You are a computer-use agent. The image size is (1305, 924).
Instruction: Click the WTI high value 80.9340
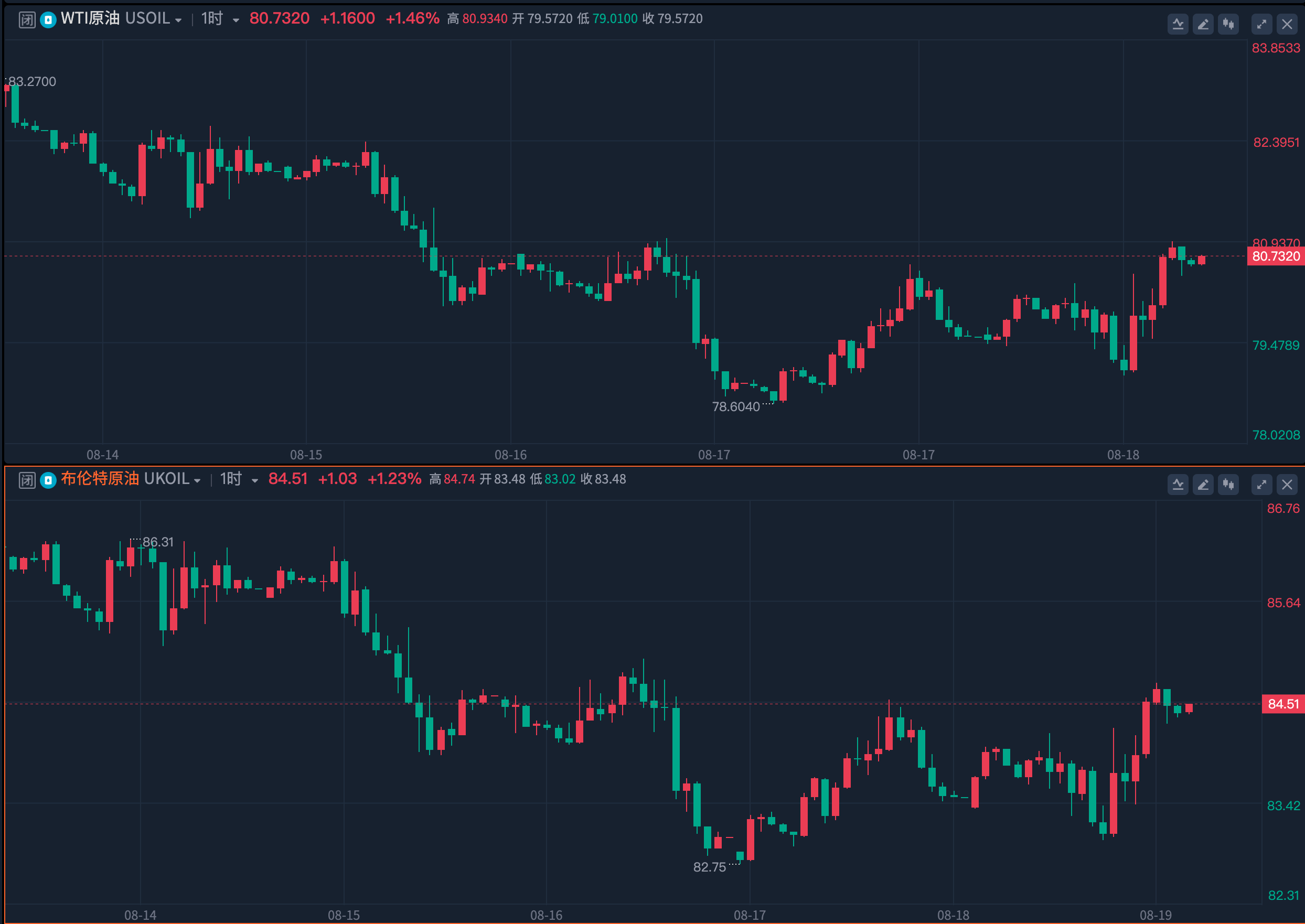484,19
